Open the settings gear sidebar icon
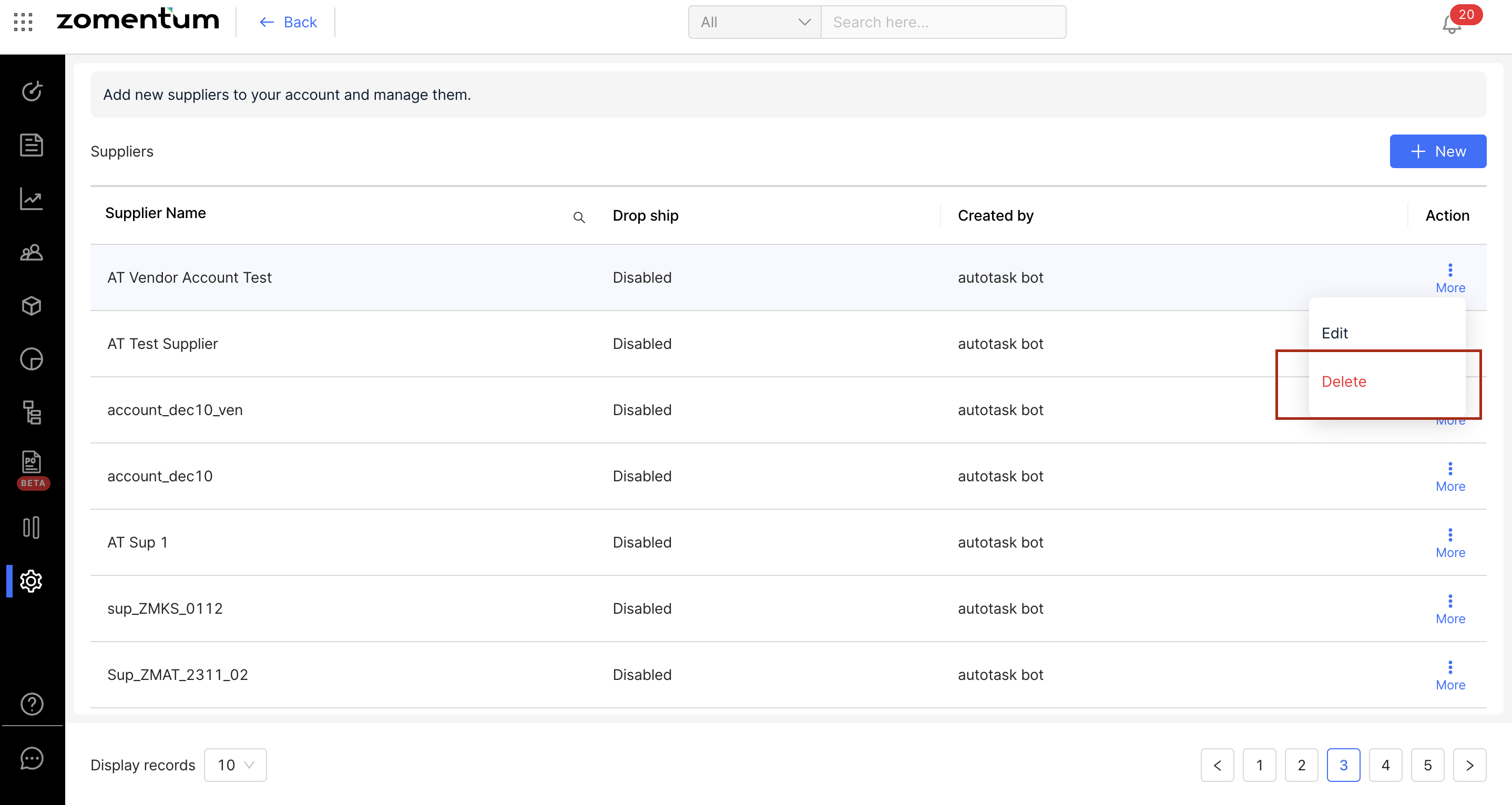The height and width of the screenshot is (805, 1512). point(32,581)
